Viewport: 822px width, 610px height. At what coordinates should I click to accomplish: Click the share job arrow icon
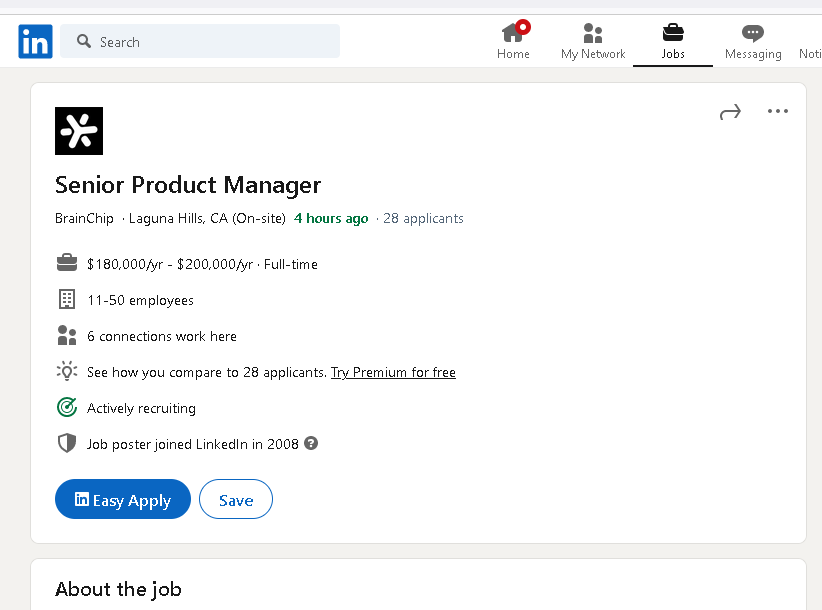[731, 112]
